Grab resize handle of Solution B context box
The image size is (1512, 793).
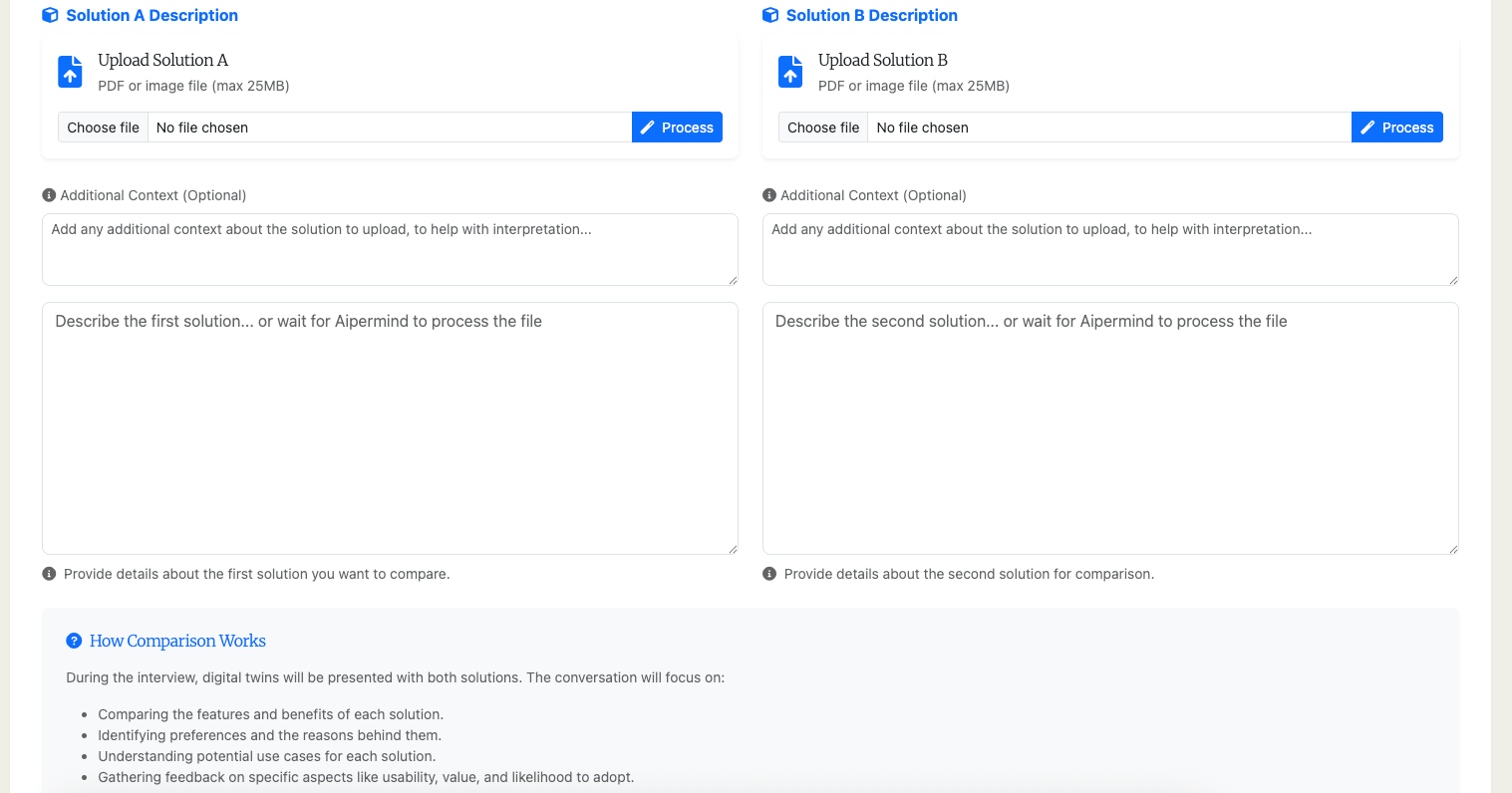pyautogui.click(x=1453, y=280)
